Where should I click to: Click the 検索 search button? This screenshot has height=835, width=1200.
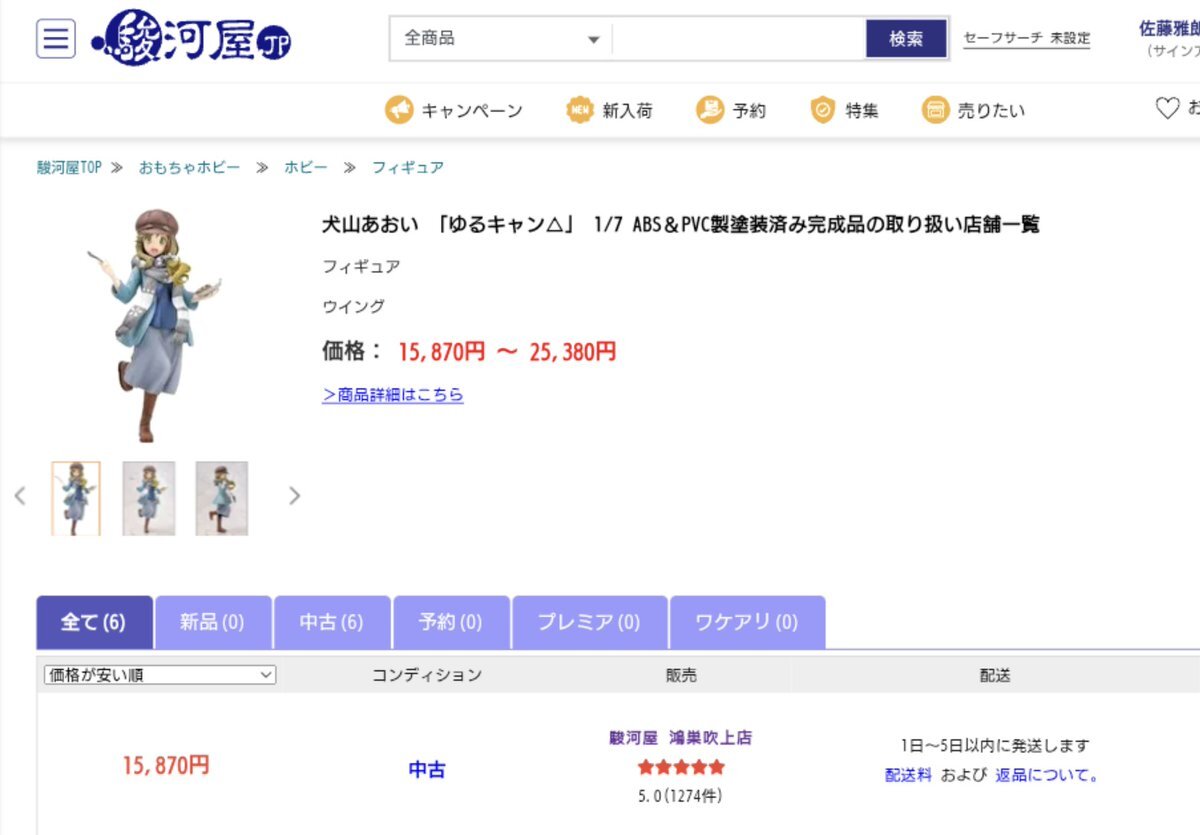(906, 39)
